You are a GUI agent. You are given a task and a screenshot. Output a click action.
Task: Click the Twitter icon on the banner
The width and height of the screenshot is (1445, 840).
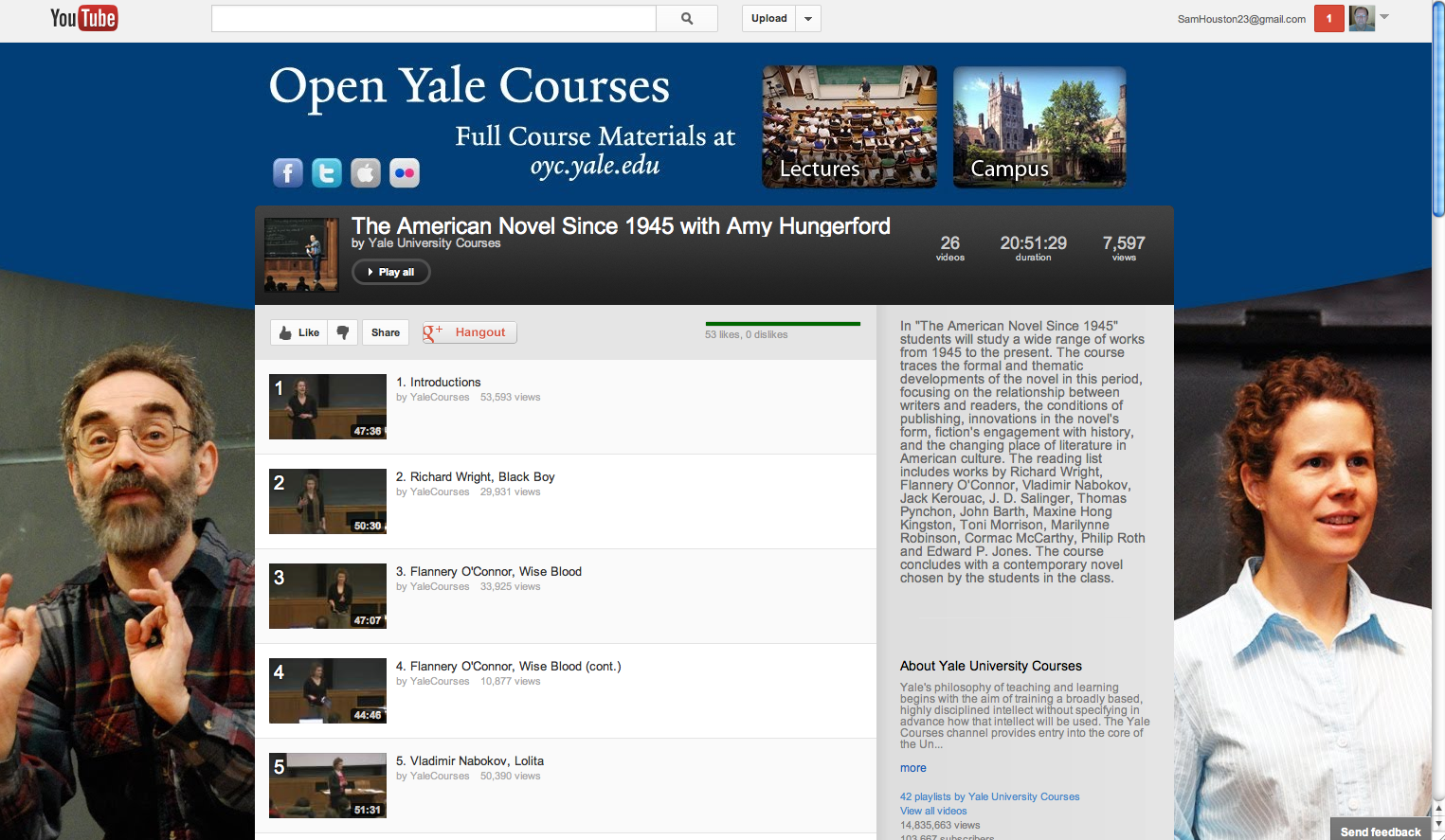pyautogui.click(x=326, y=172)
